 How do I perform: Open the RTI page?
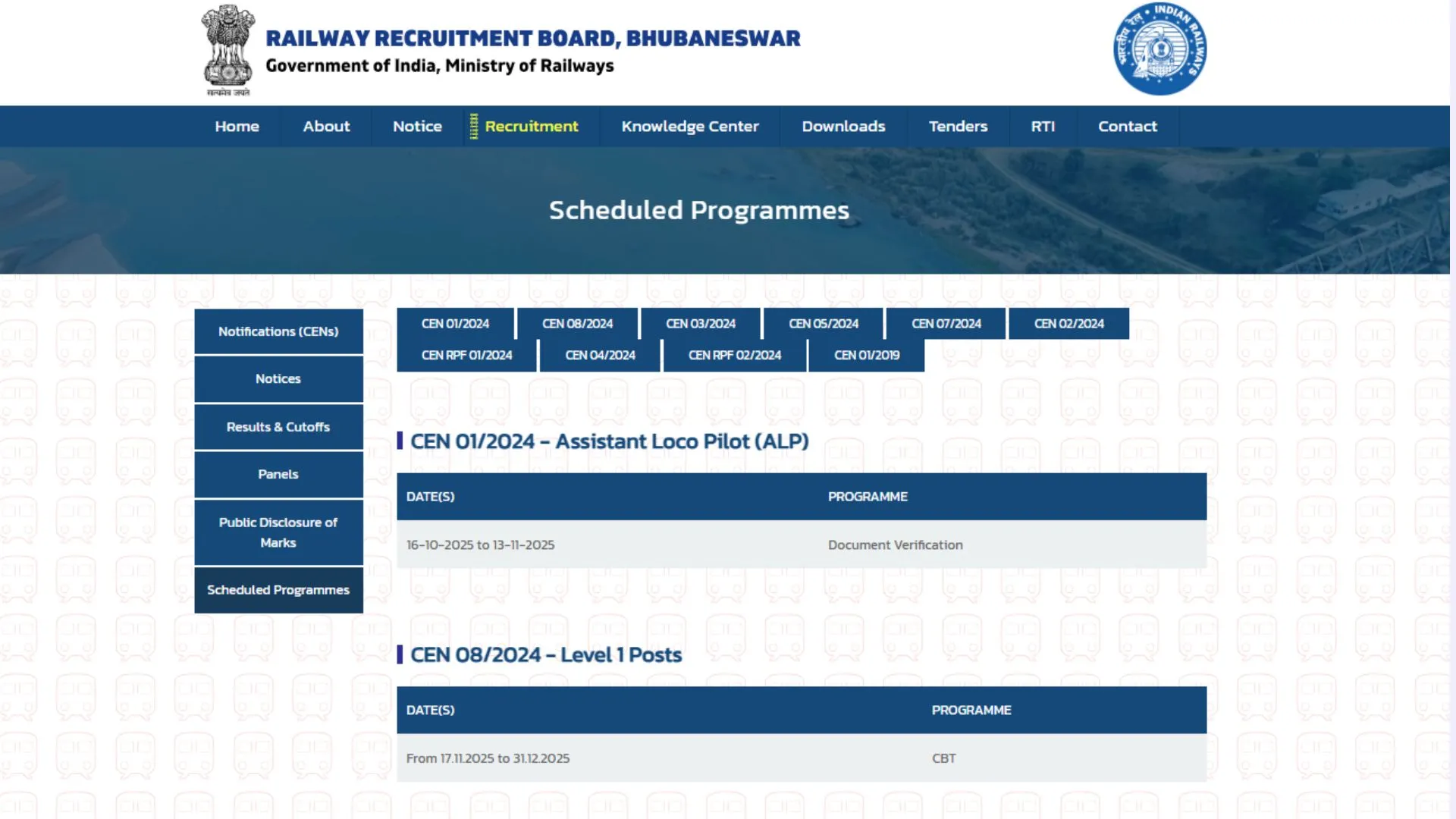(1043, 126)
